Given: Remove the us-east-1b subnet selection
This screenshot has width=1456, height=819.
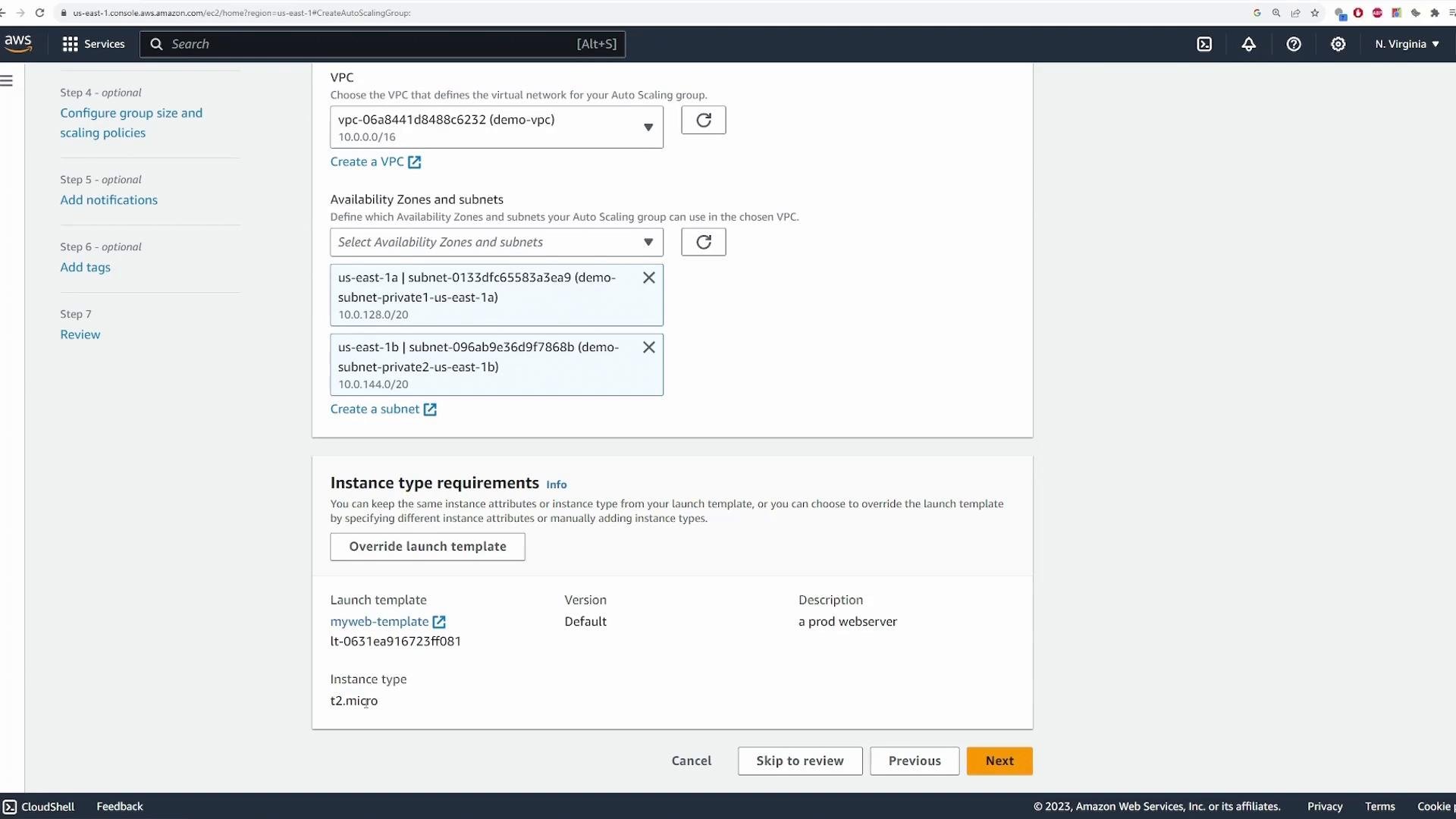Looking at the screenshot, I should [649, 347].
